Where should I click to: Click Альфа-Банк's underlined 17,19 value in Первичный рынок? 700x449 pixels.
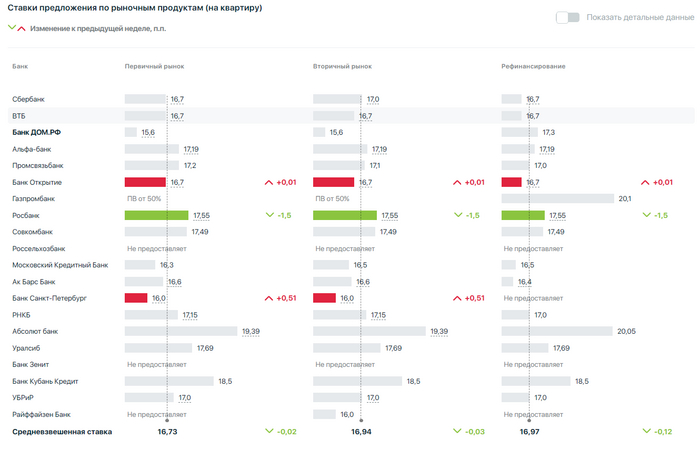click(190, 149)
